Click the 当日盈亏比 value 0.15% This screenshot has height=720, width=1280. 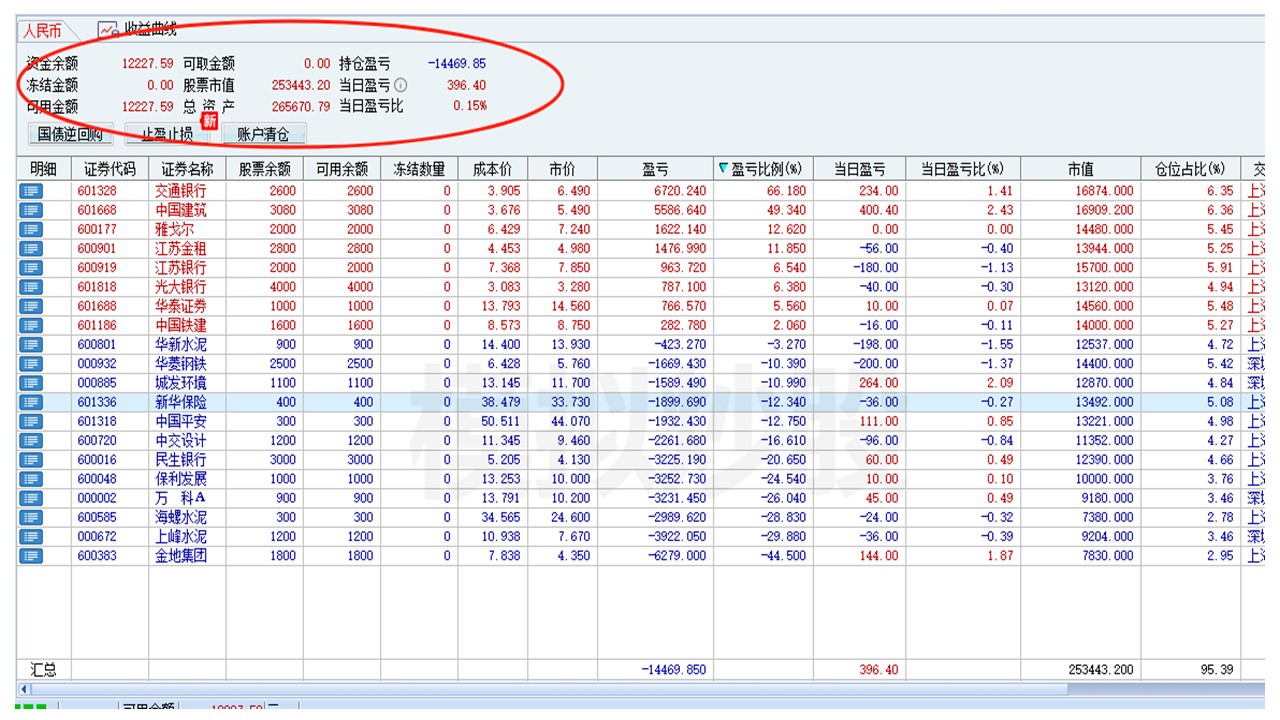pos(469,106)
